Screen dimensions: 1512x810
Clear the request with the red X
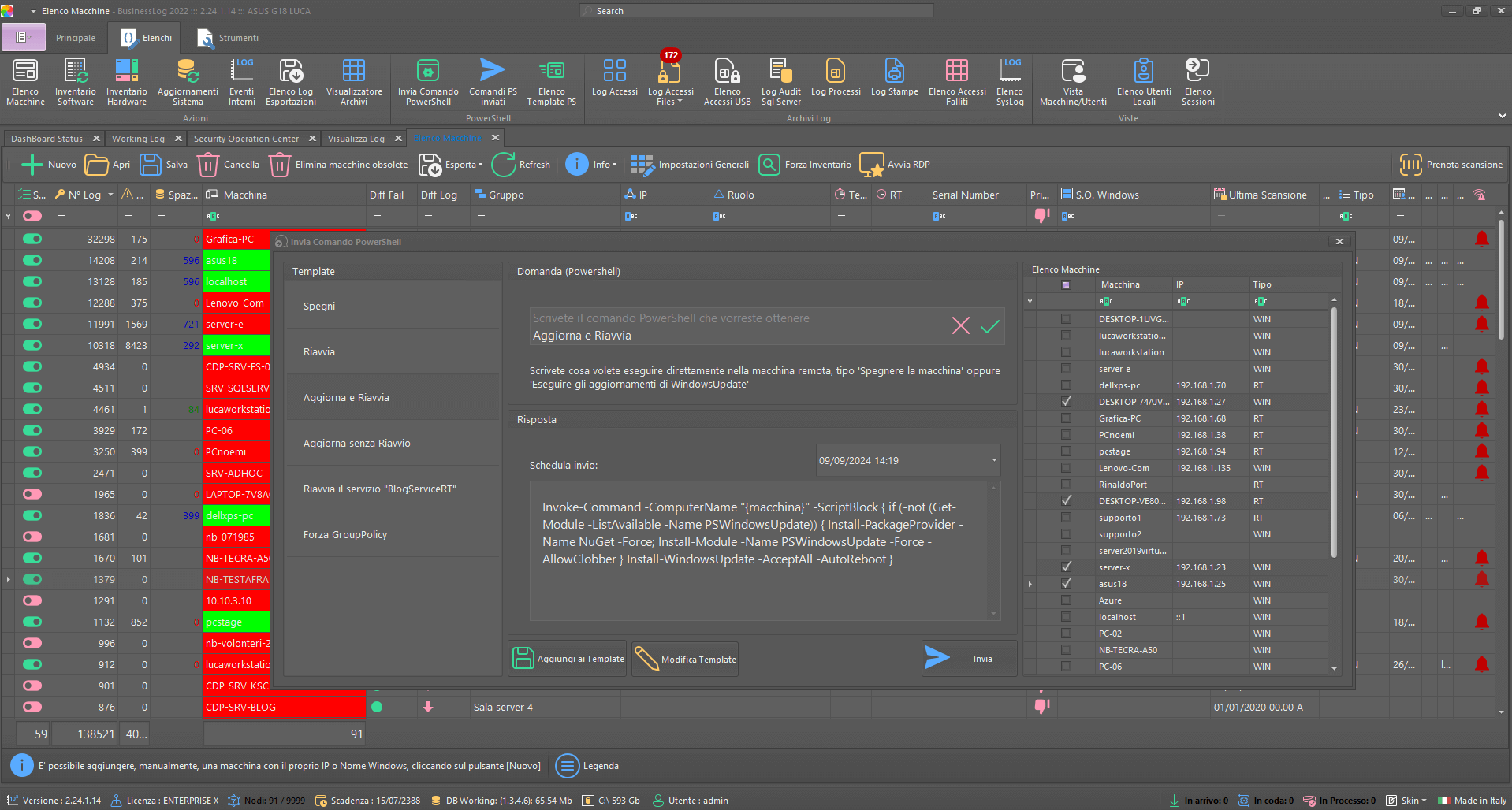[x=960, y=325]
